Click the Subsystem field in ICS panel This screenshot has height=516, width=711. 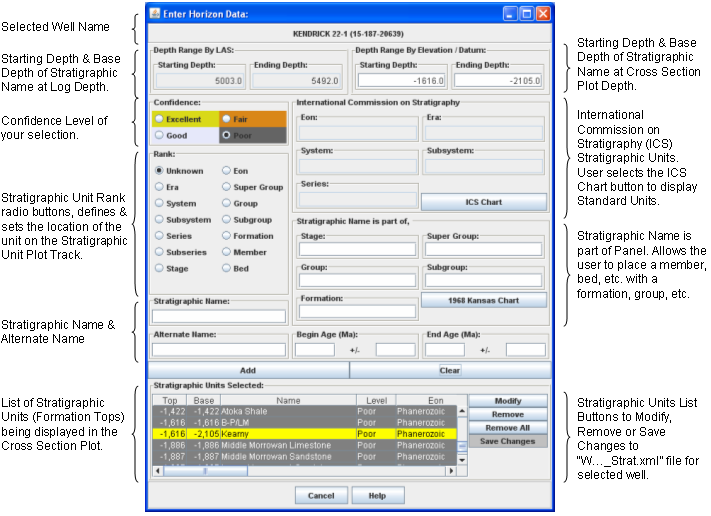(484, 166)
